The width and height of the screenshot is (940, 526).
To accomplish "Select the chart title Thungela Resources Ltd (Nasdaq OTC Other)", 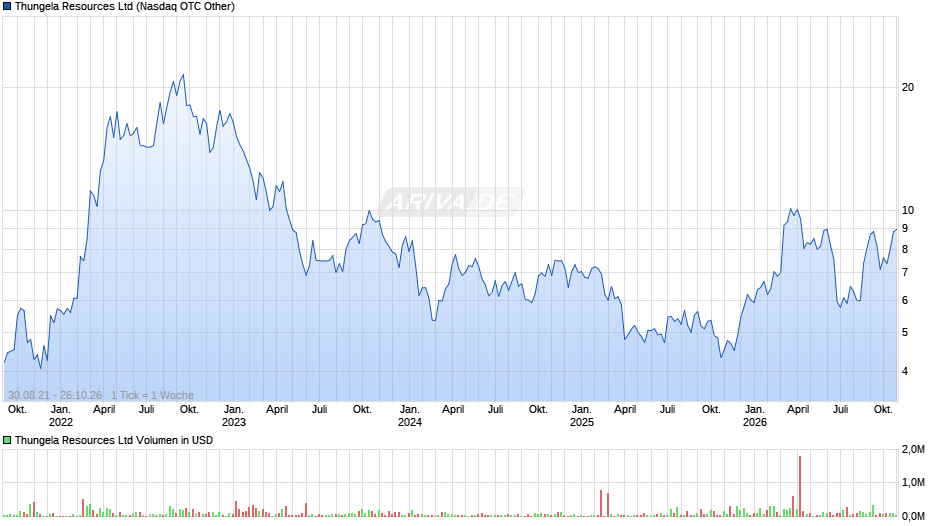I will [x=125, y=7].
